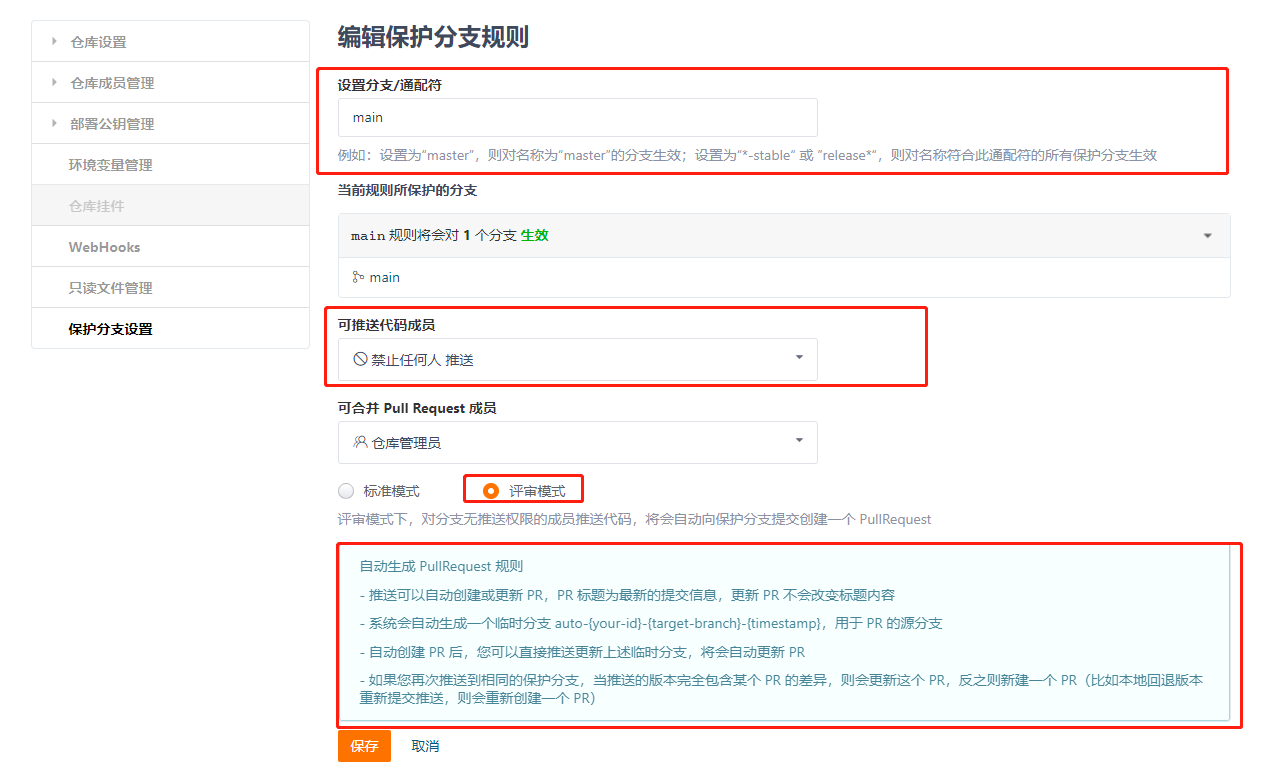Click the 取消 cancel link
The height and width of the screenshot is (779, 1288).
click(x=424, y=746)
